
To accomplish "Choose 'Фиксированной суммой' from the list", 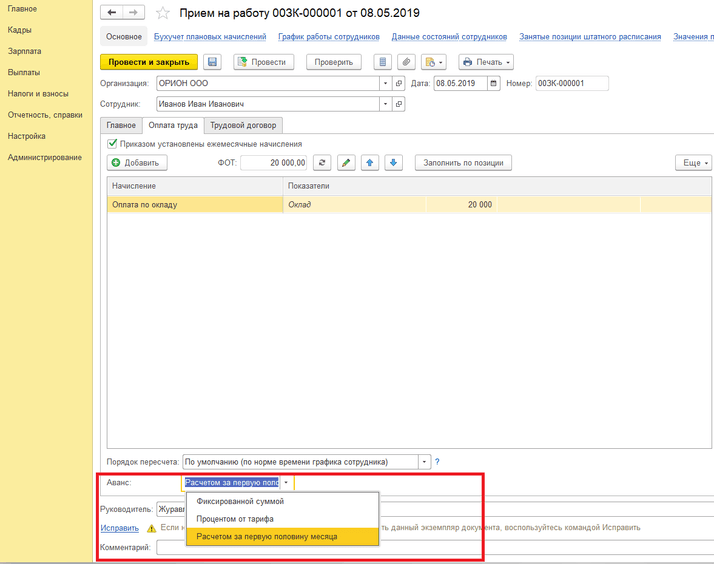I will 240,502.
